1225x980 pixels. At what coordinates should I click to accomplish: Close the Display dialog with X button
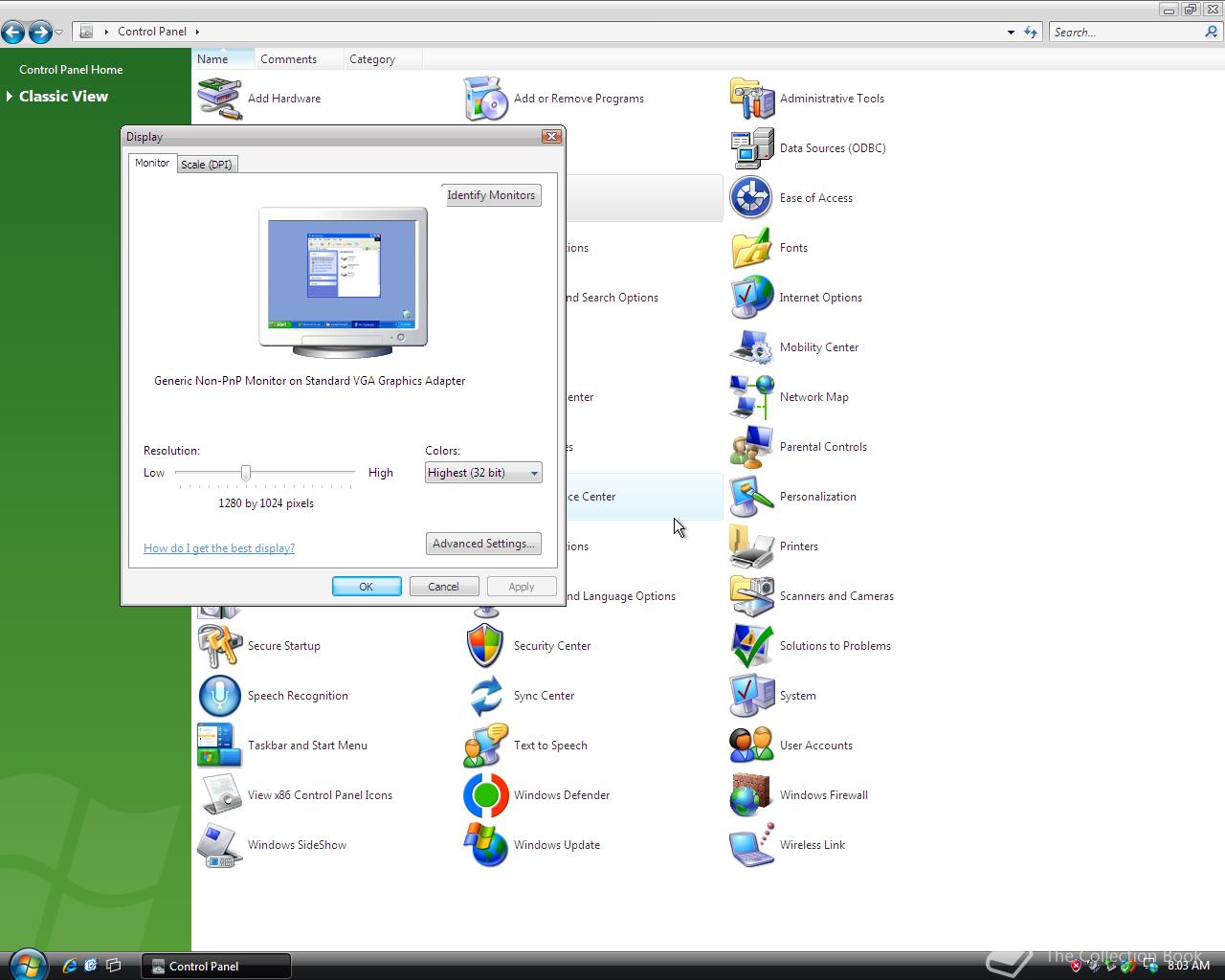551,137
